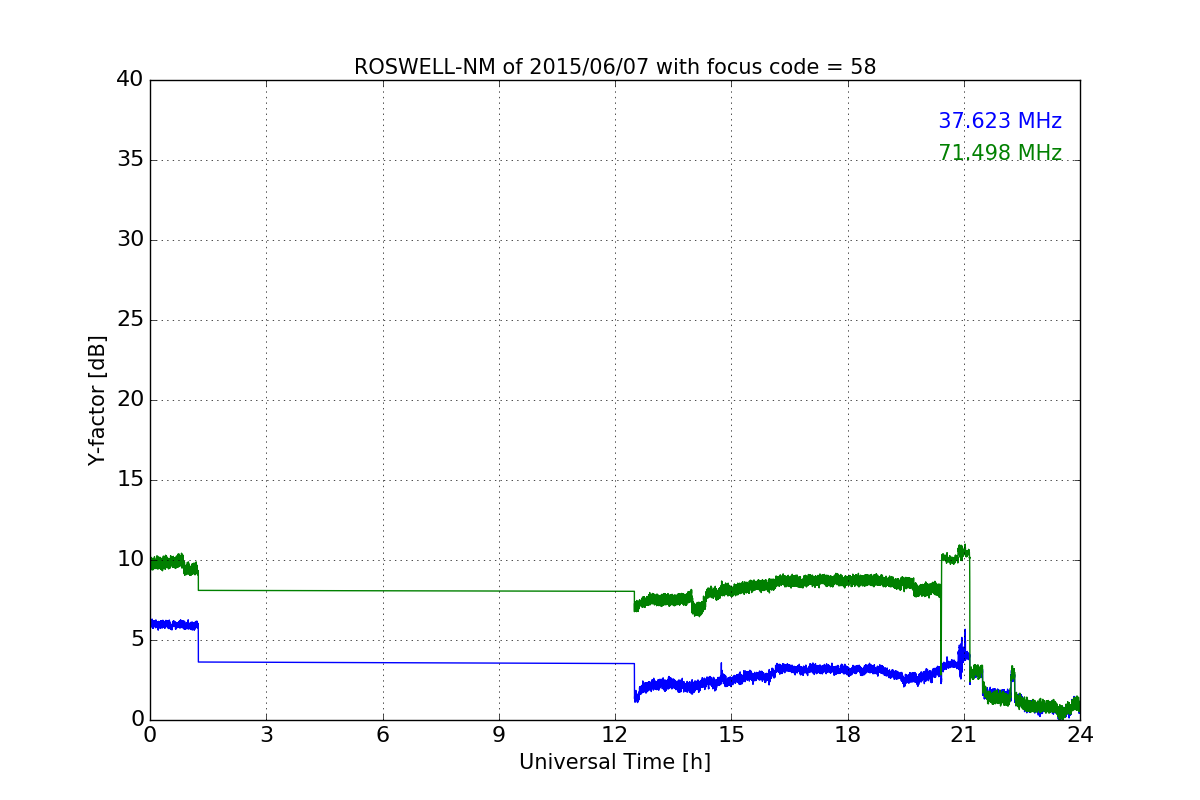Click y-axis tick label 15

tap(130, 480)
